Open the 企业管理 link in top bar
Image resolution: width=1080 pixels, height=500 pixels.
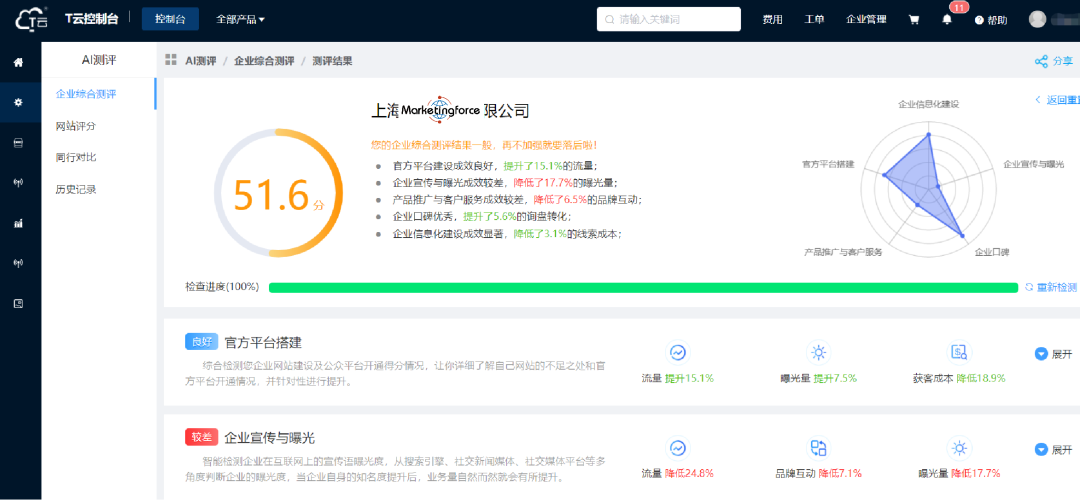(866, 19)
